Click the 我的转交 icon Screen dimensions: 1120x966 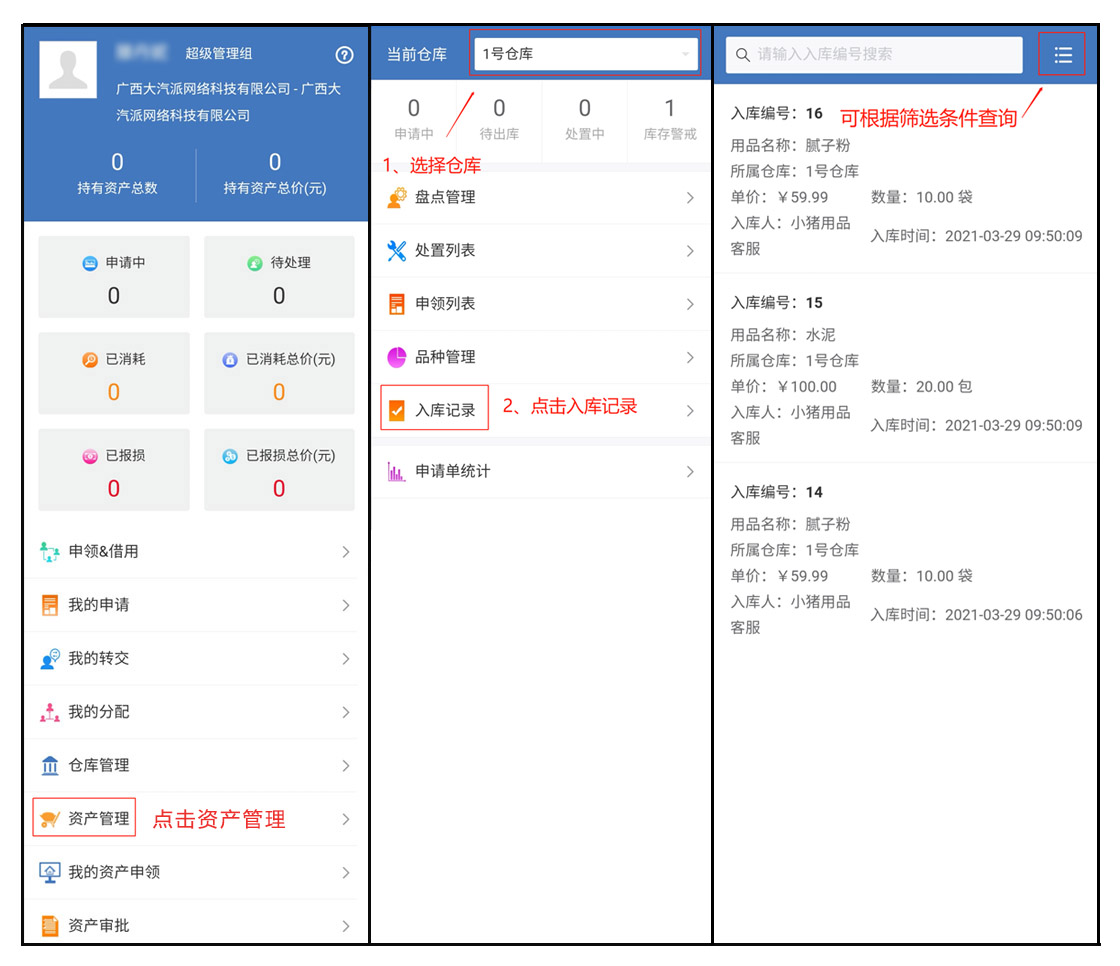point(49,659)
